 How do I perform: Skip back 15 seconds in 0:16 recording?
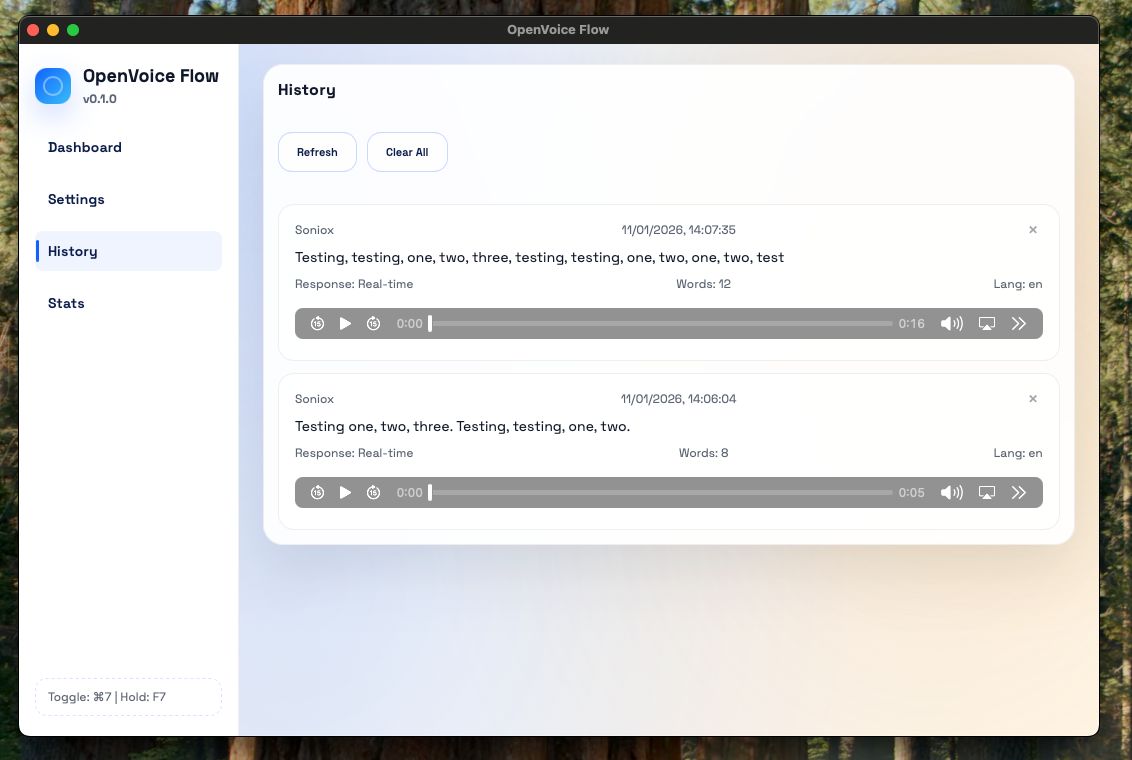click(x=317, y=323)
